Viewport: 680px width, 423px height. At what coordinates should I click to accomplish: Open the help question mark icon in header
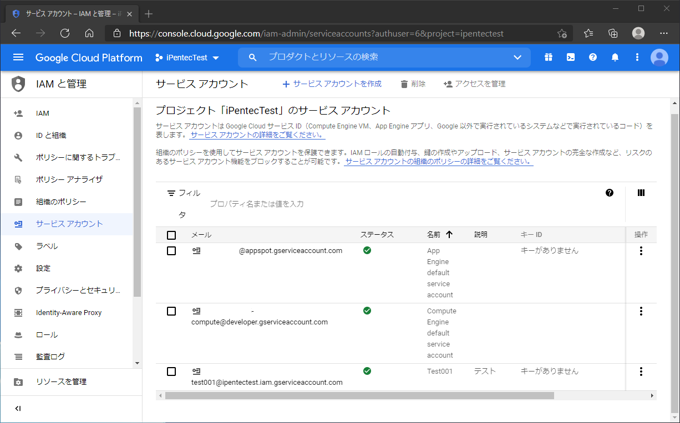593,57
